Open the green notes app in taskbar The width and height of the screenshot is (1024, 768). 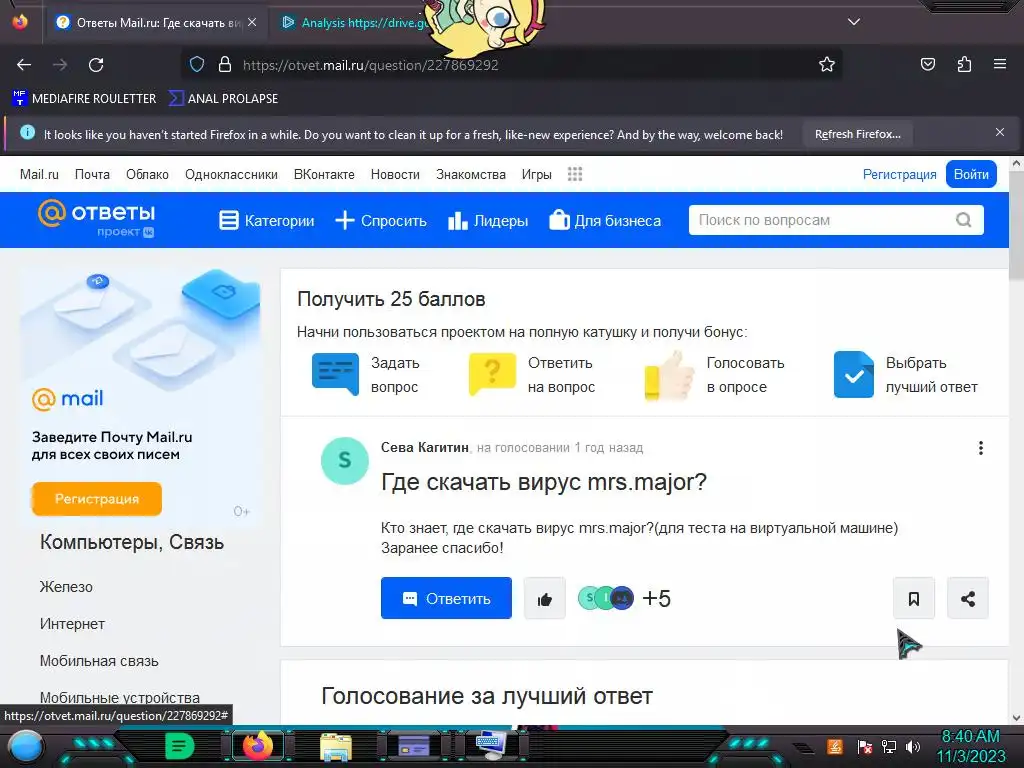tap(179, 746)
